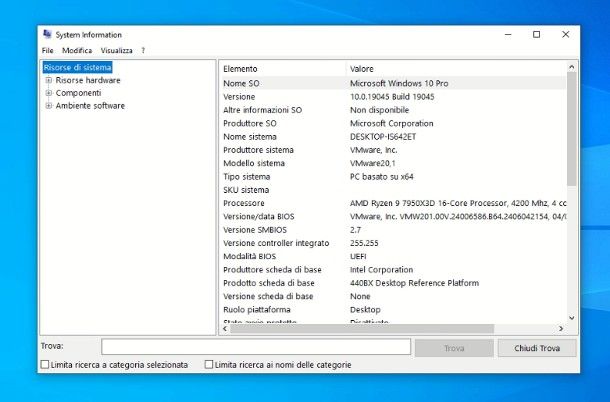Select the Componenti tree item
The height and width of the screenshot is (402, 610).
(x=78, y=93)
